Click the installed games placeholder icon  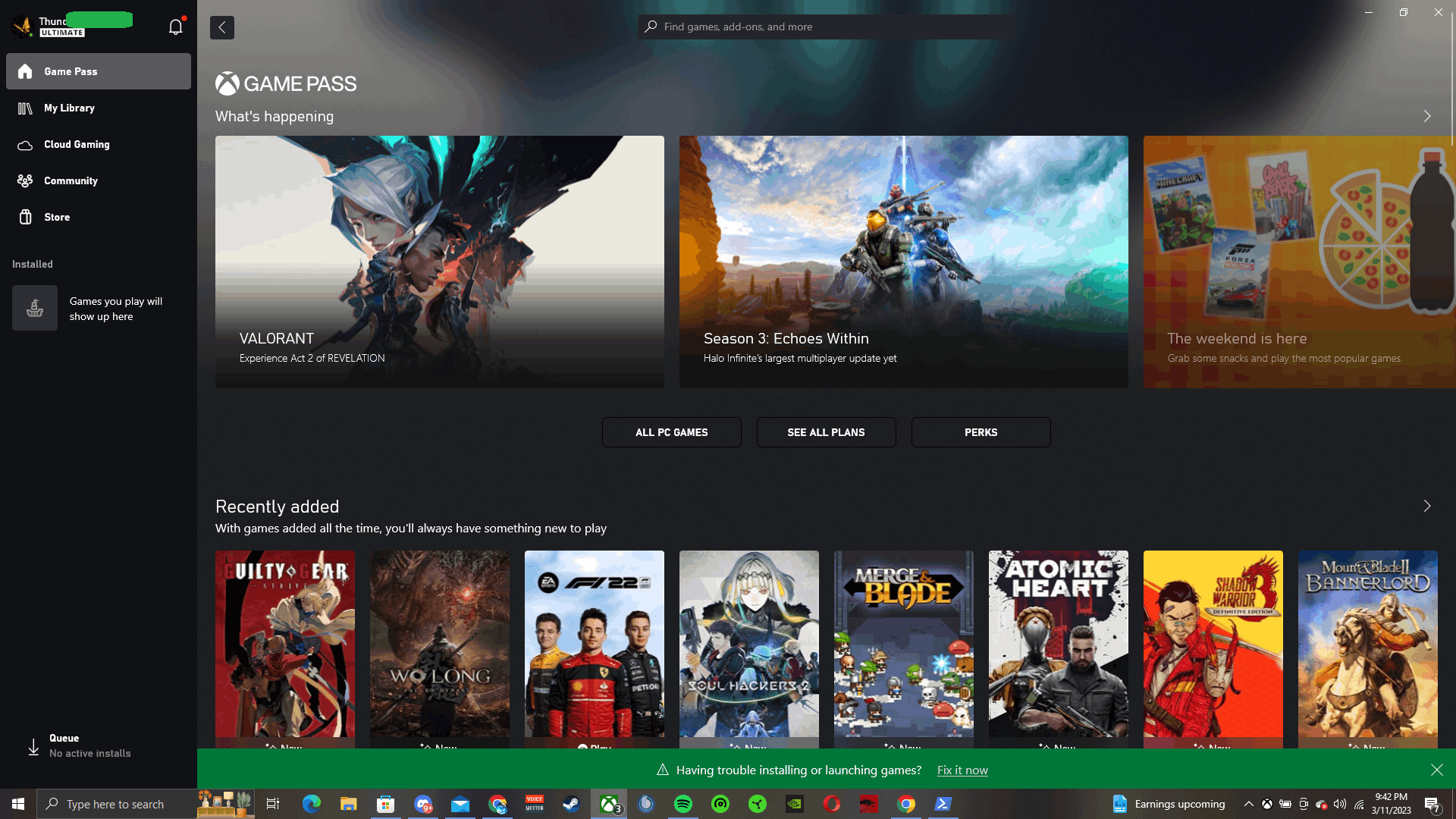point(35,308)
